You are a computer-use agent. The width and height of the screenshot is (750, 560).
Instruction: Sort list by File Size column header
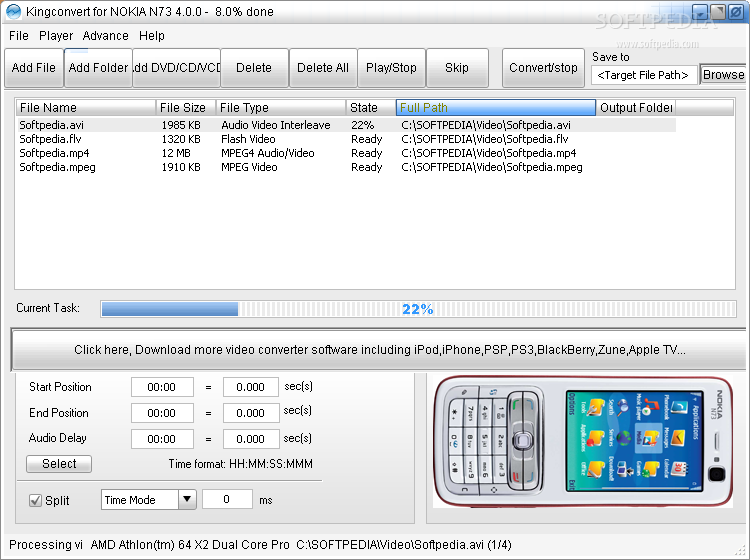(x=186, y=108)
